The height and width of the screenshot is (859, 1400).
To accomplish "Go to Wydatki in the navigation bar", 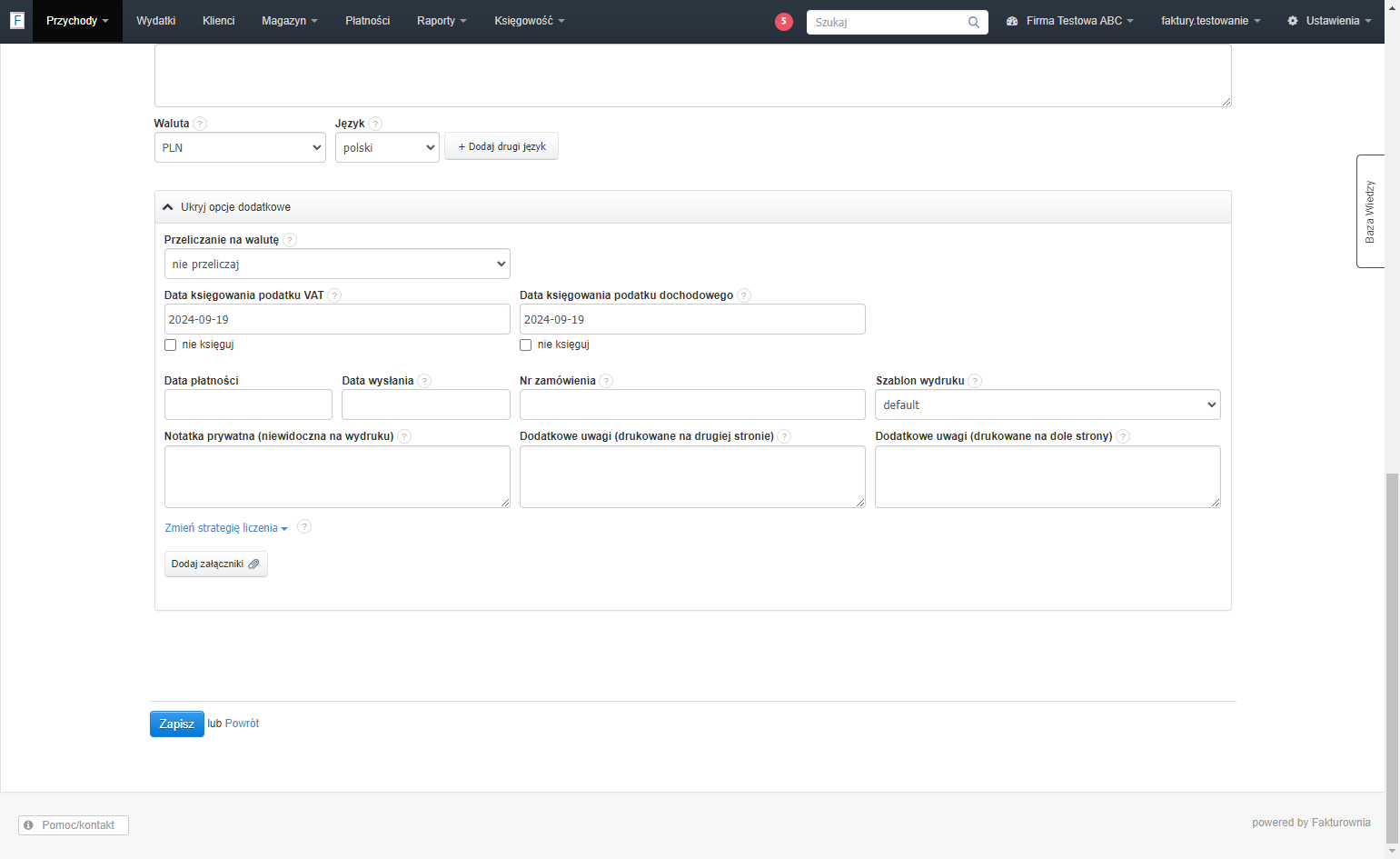I will (x=155, y=21).
